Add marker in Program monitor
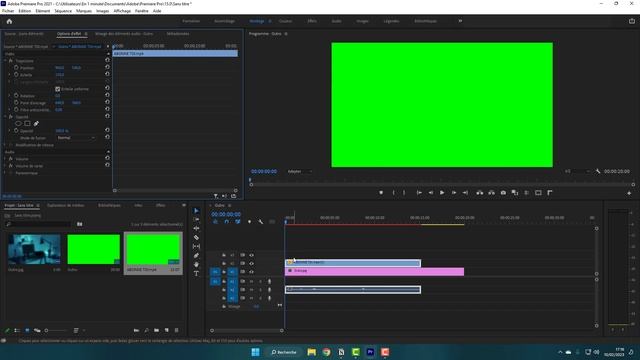The height and width of the screenshot is (360, 640). coord(381,193)
